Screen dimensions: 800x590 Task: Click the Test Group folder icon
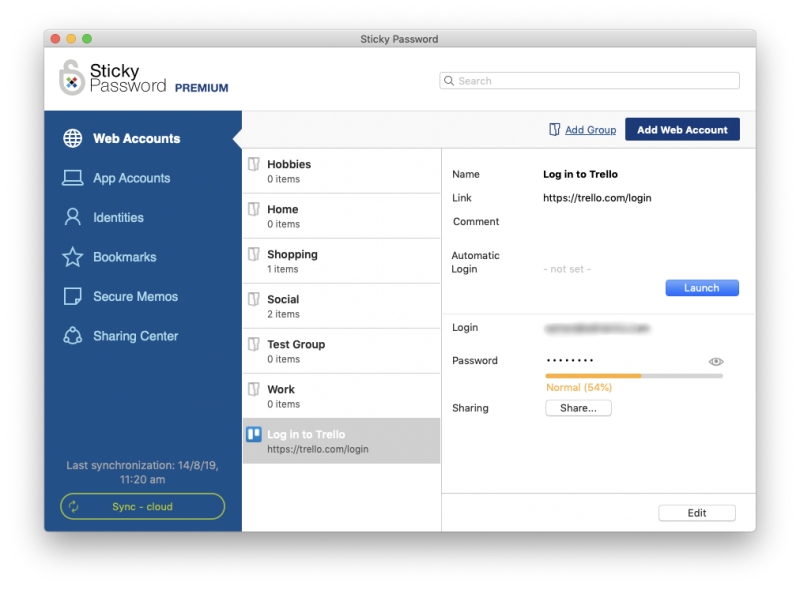coord(254,344)
